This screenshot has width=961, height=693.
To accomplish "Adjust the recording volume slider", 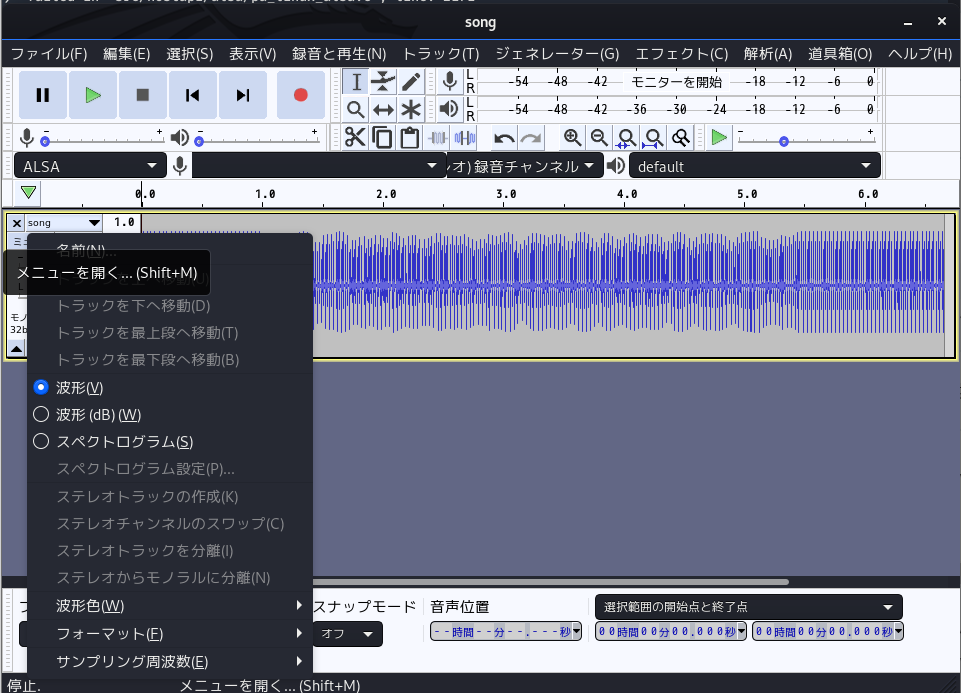I will pos(102,140).
